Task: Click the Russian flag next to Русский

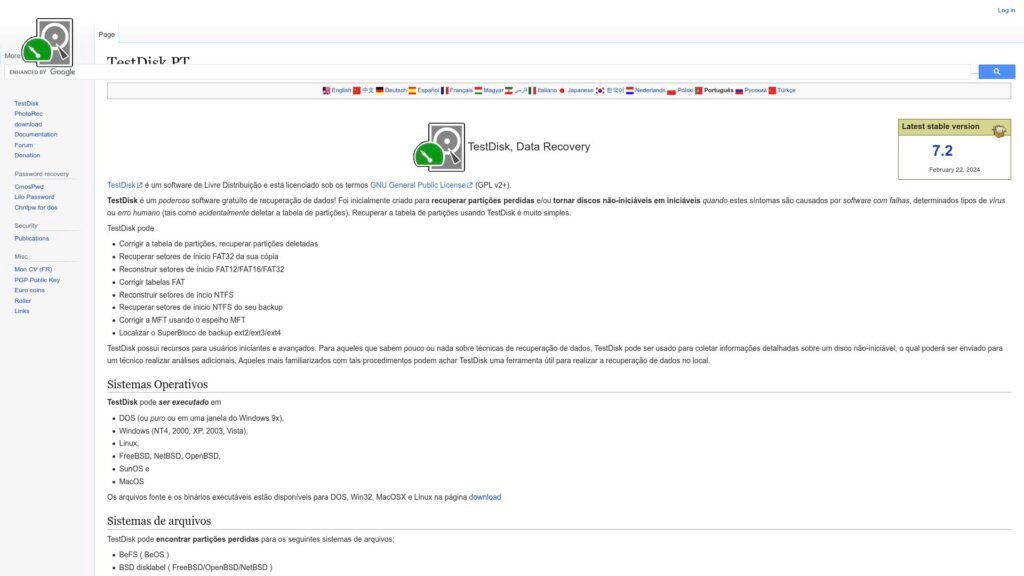Action: click(x=739, y=91)
